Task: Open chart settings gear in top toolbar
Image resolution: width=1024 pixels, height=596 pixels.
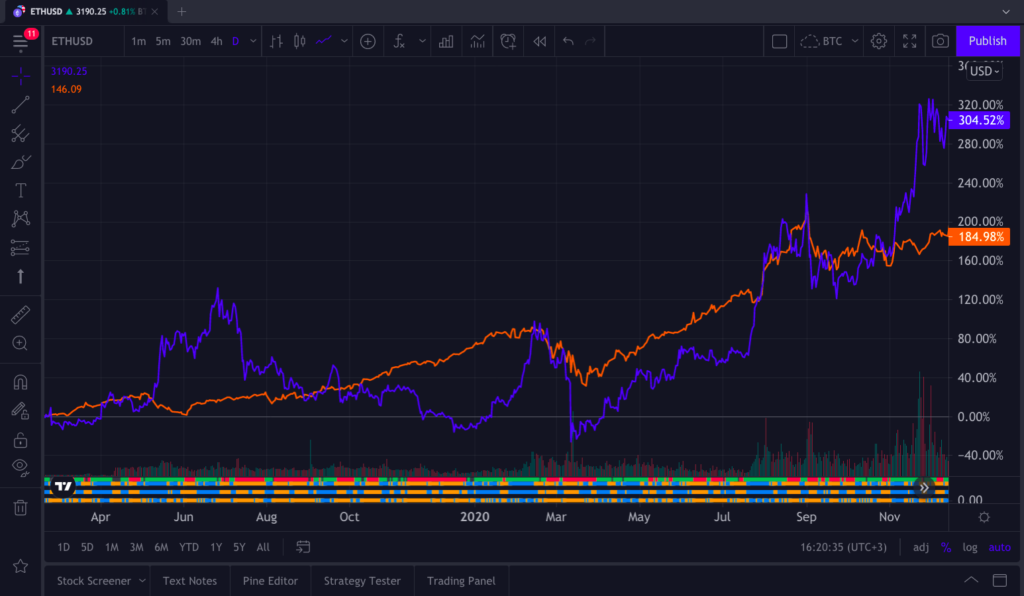Action: pyautogui.click(x=878, y=41)
